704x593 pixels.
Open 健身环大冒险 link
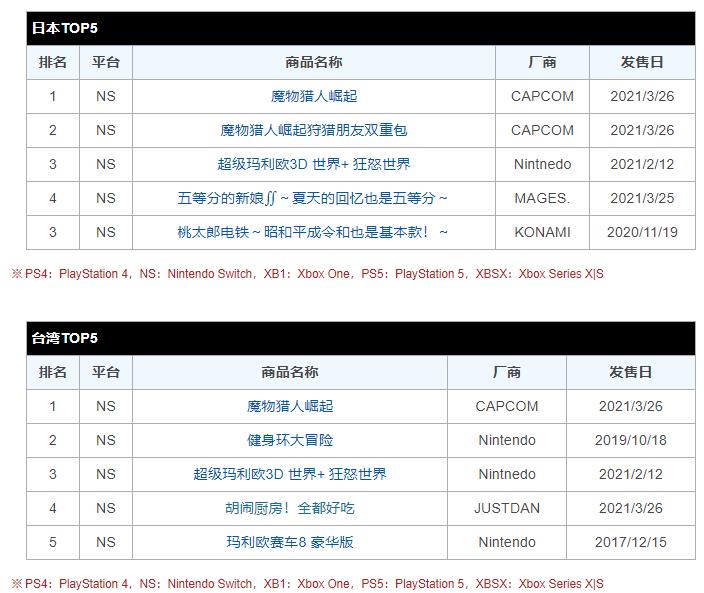290,440
